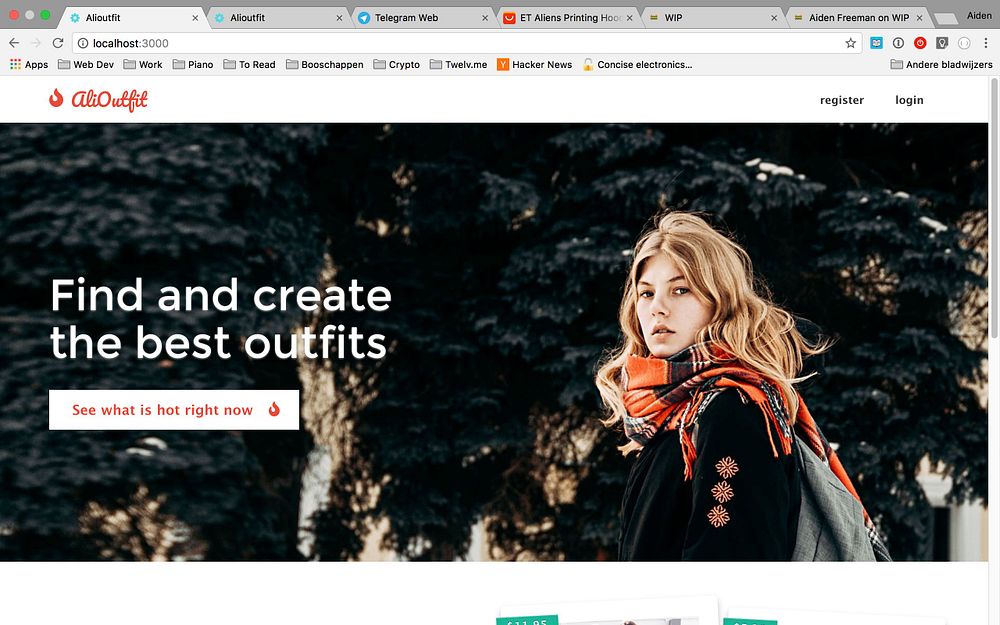This screenshot has width=1000, height=625.
Task: Close the Telegram Web tab
Action: pyautogui.click(x=485, y=18)
